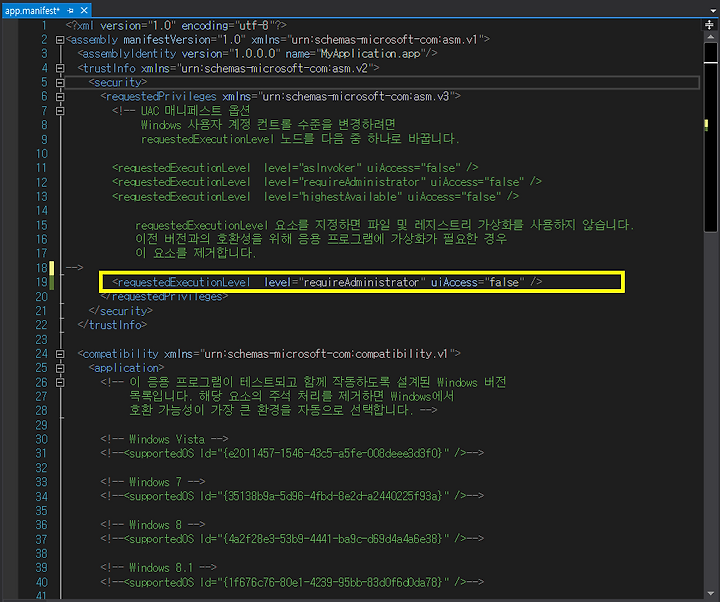Image resolution: width=720 pixels, height=602 pixels.
Task: Collapse the trustInfo element on line 4
Action: point(60,68)
